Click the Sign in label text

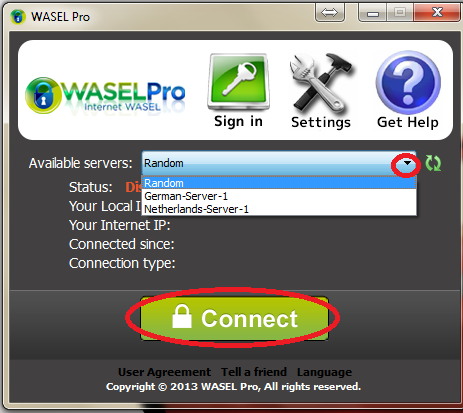pos(238,121)
